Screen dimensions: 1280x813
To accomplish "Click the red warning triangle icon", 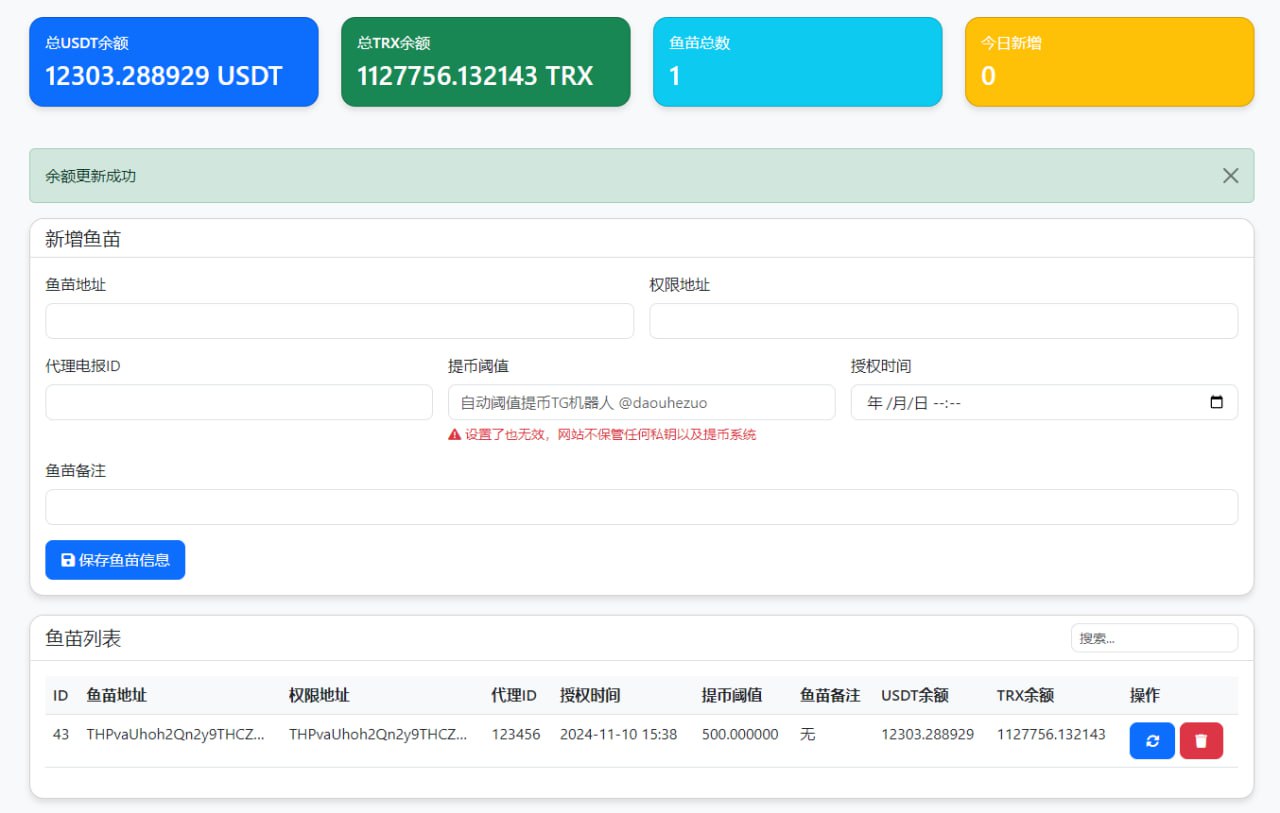I will tap(454, 435).
